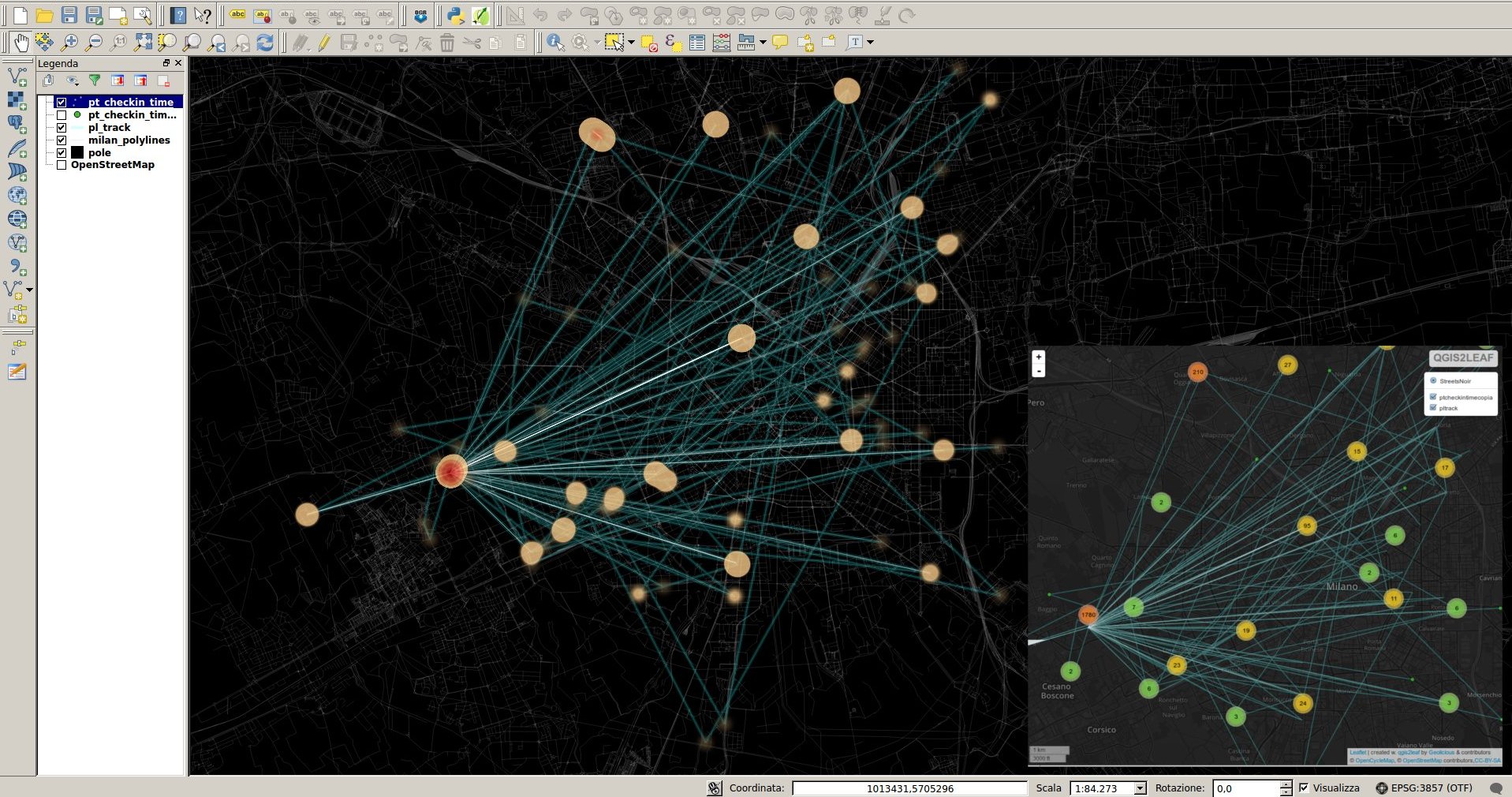
Task: Activate the What's This help pointer
Action: [x=203, y=15]
